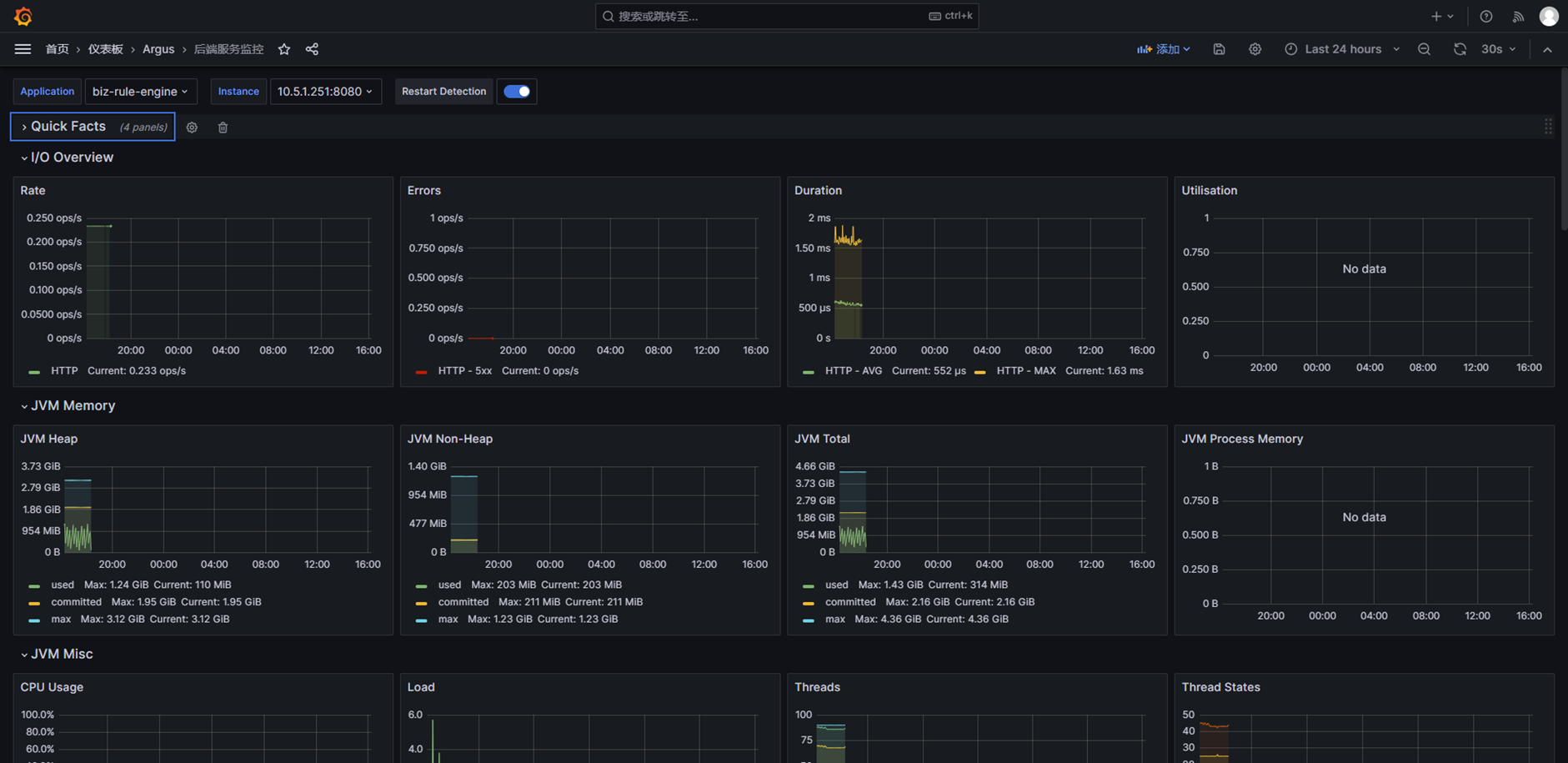The width and height of the screenshot is (1568, 763).
Task: Toggle used series in JVM Total legend
Action: point(836,585)
